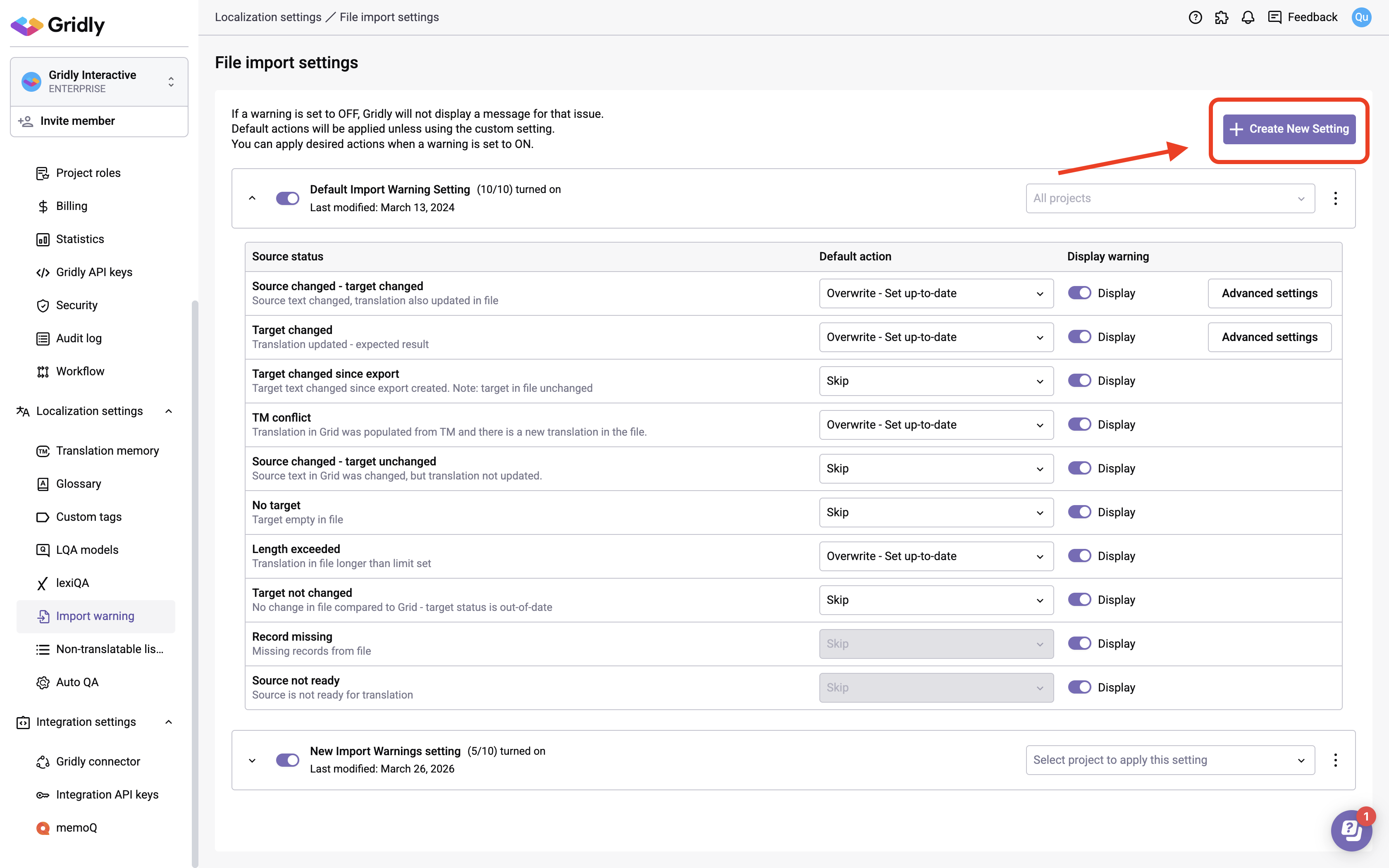Open the help question mark icon
This screenshot has height=868, width=1389.
[1195, 17]
